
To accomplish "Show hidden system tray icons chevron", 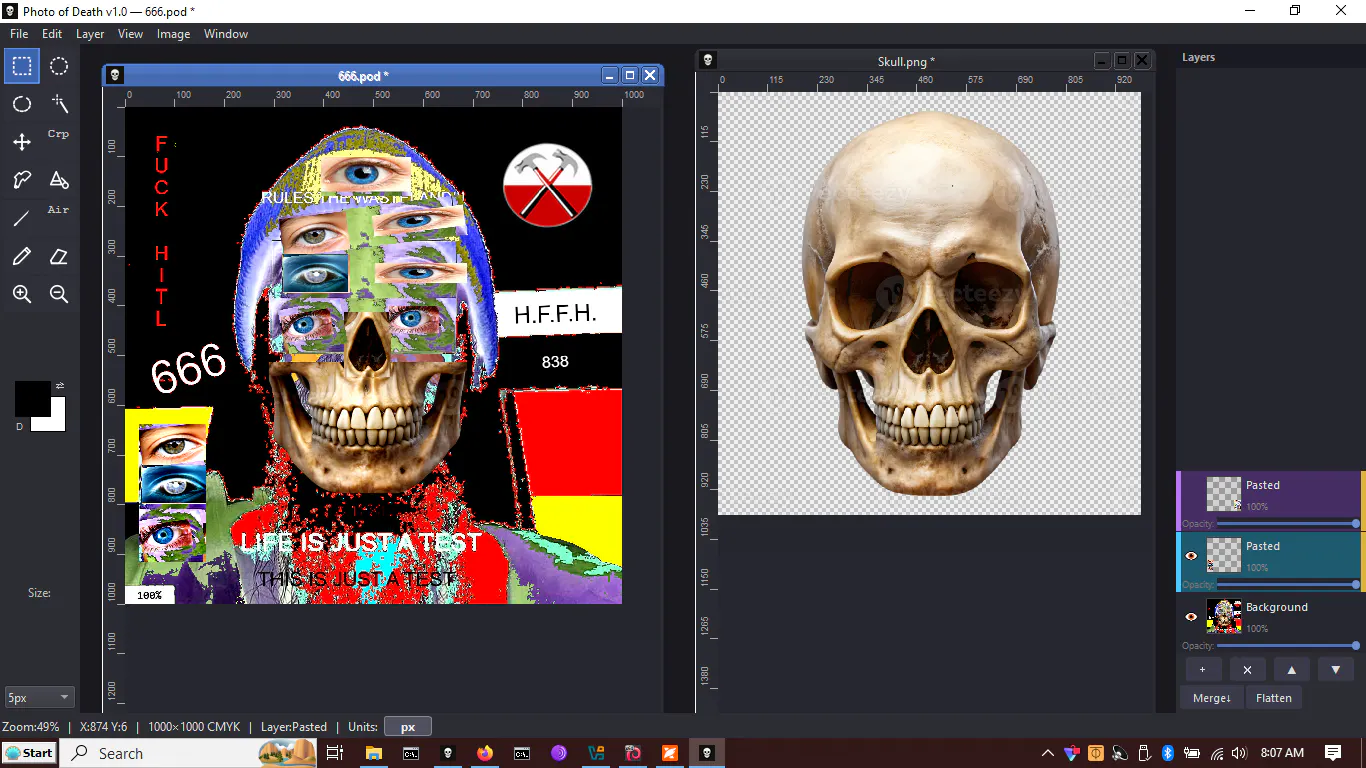I will tap(1047, 753).
